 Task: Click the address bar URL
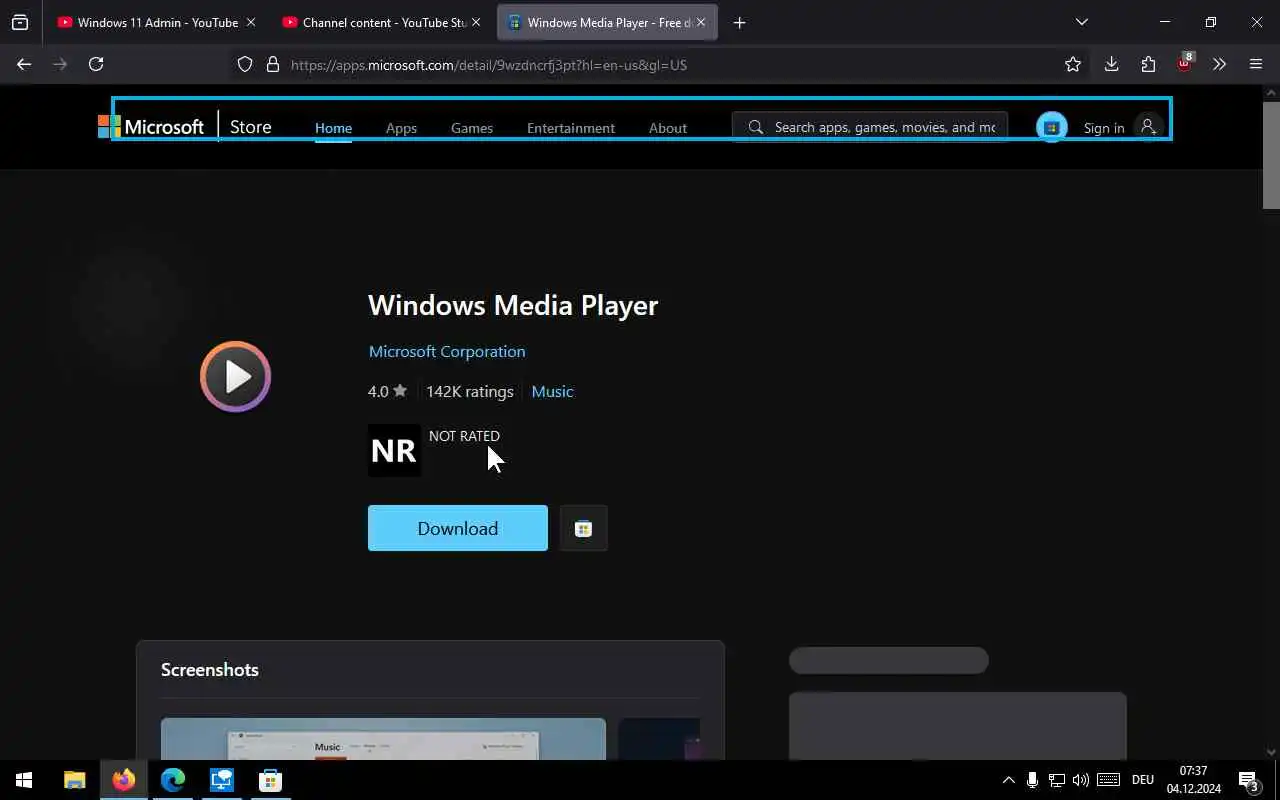[x=489, y=65]
